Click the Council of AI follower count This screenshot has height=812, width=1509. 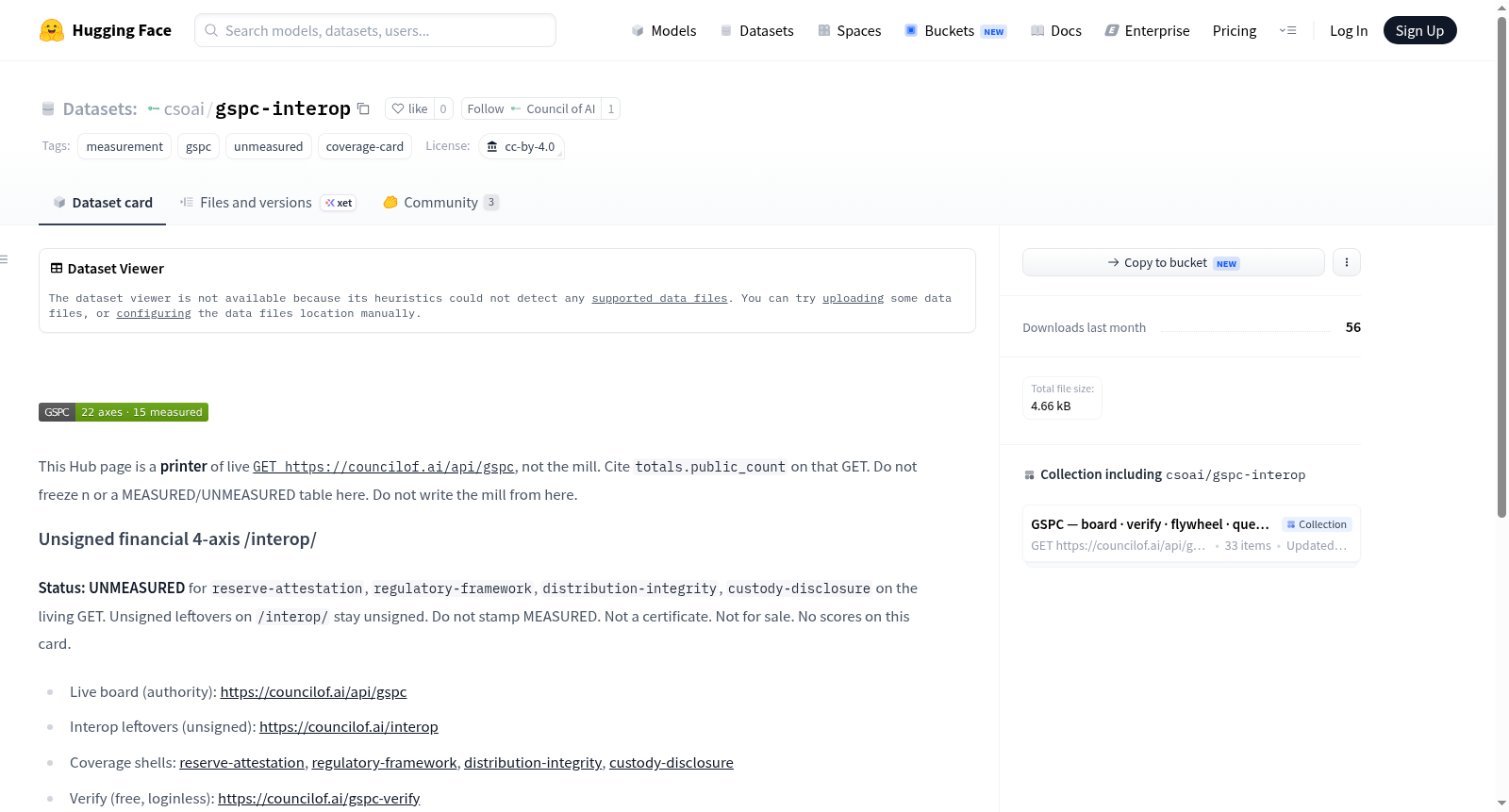(x=611, y=108)
